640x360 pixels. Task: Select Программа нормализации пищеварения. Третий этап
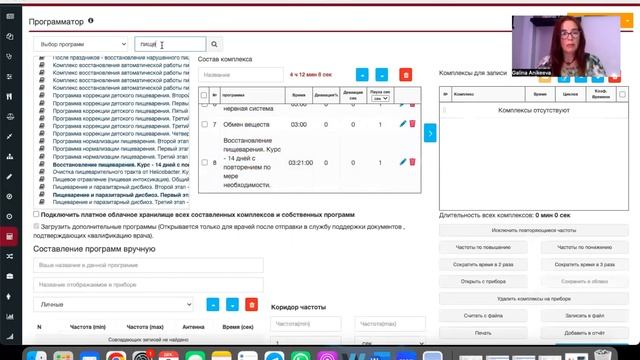(x=120, y=157)
